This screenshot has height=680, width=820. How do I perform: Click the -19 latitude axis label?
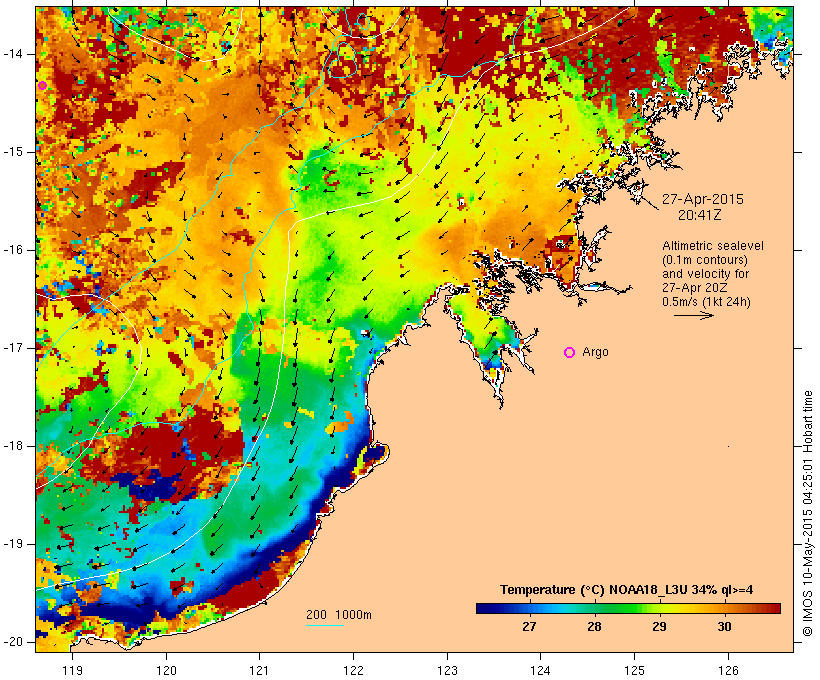coord(13,544)
